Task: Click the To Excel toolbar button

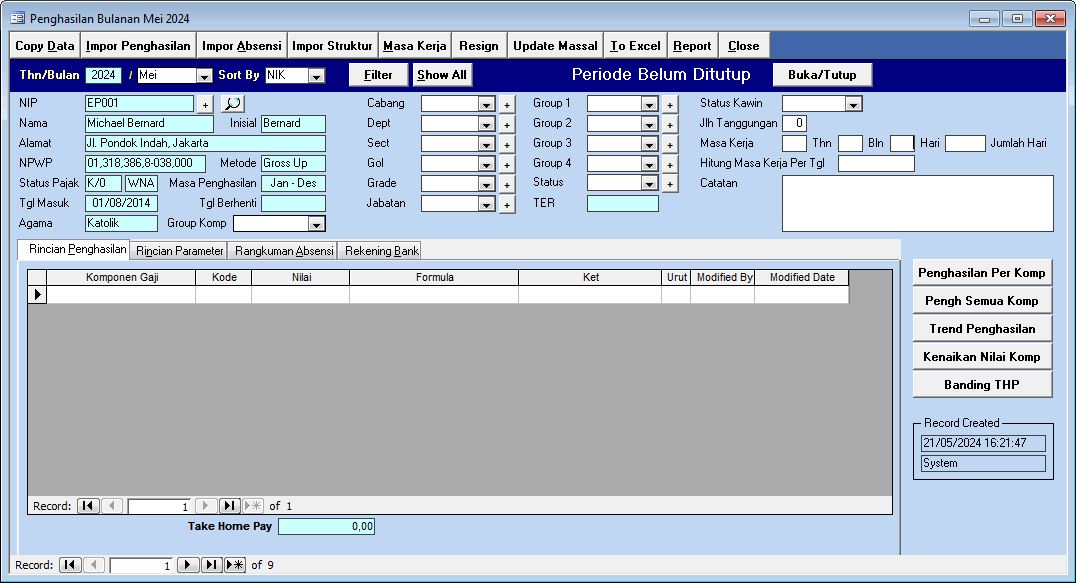Action: coord(635,46)
